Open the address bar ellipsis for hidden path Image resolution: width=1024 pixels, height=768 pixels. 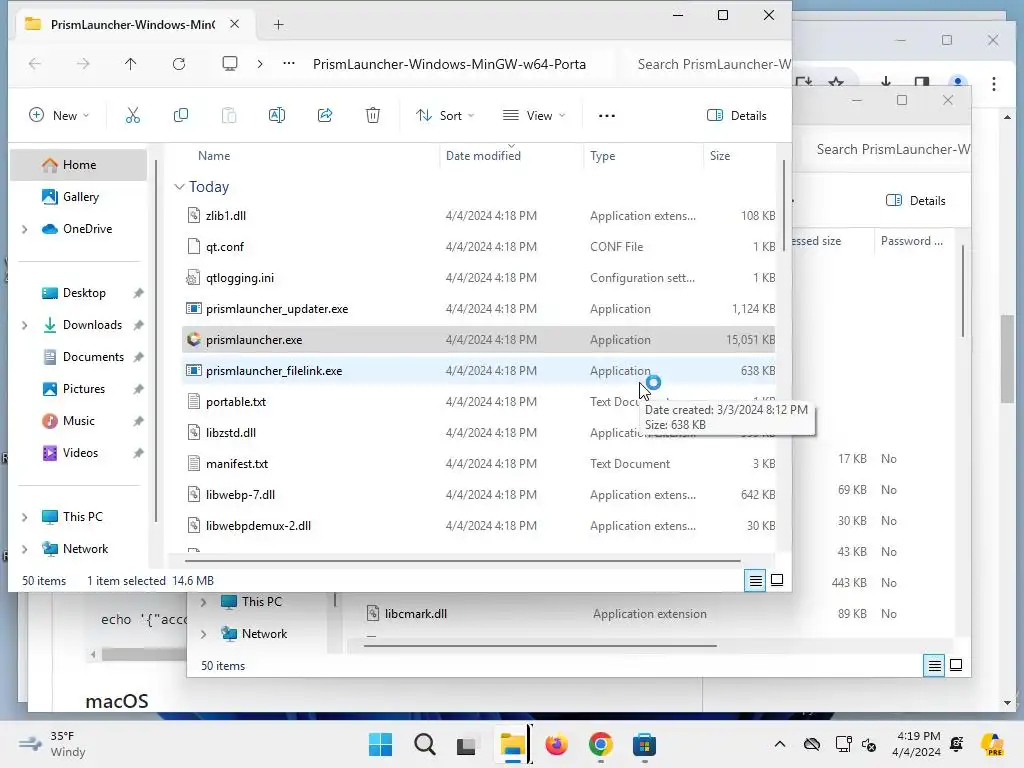(x=289, y=64)
